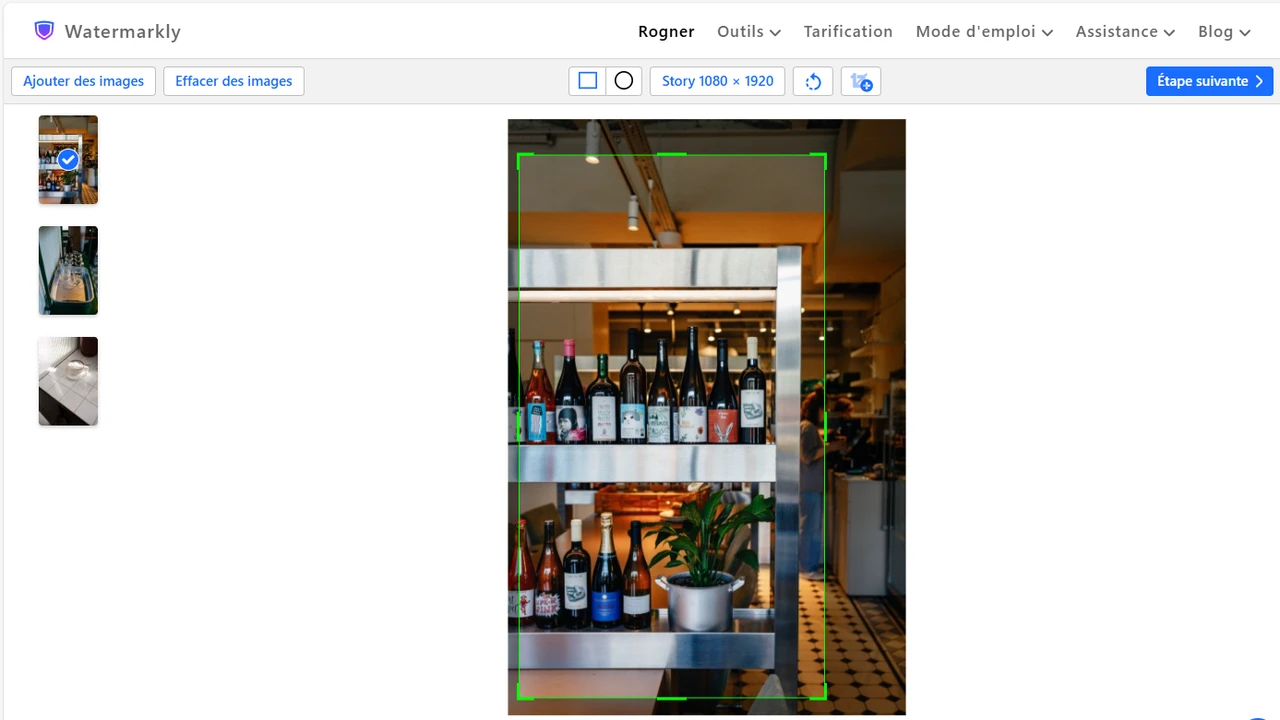The width and height of the screenshot is (1280, 720).
Task: Click the Effacer des images button
Action: click(x=233, y=81)
